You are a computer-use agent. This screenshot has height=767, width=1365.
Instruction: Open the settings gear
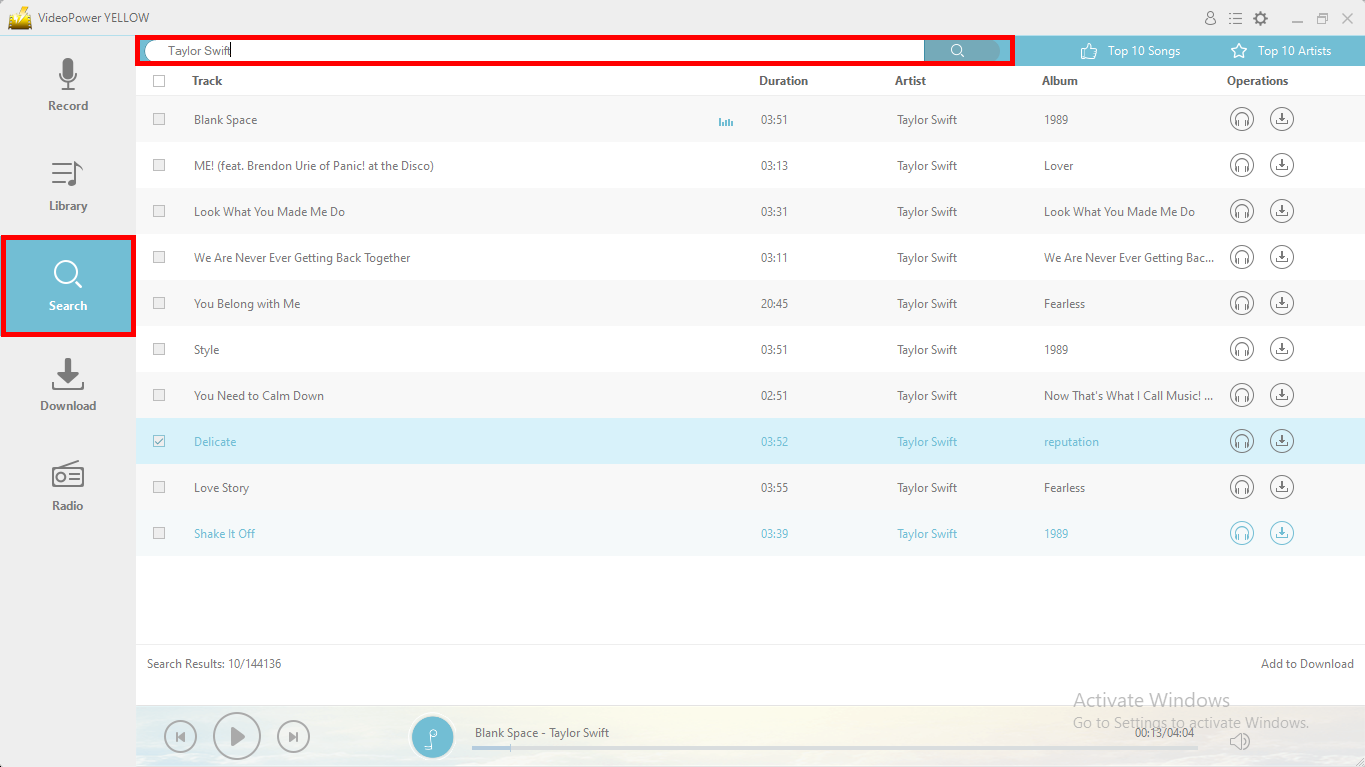click(1262, 17)
